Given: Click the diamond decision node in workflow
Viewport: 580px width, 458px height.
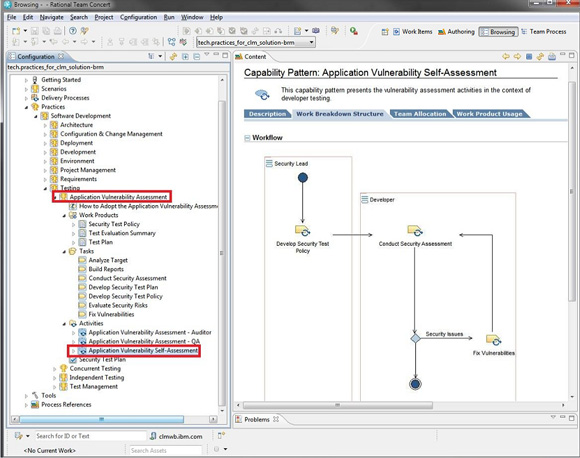Looking at the screenshot, I should [415, 338].
